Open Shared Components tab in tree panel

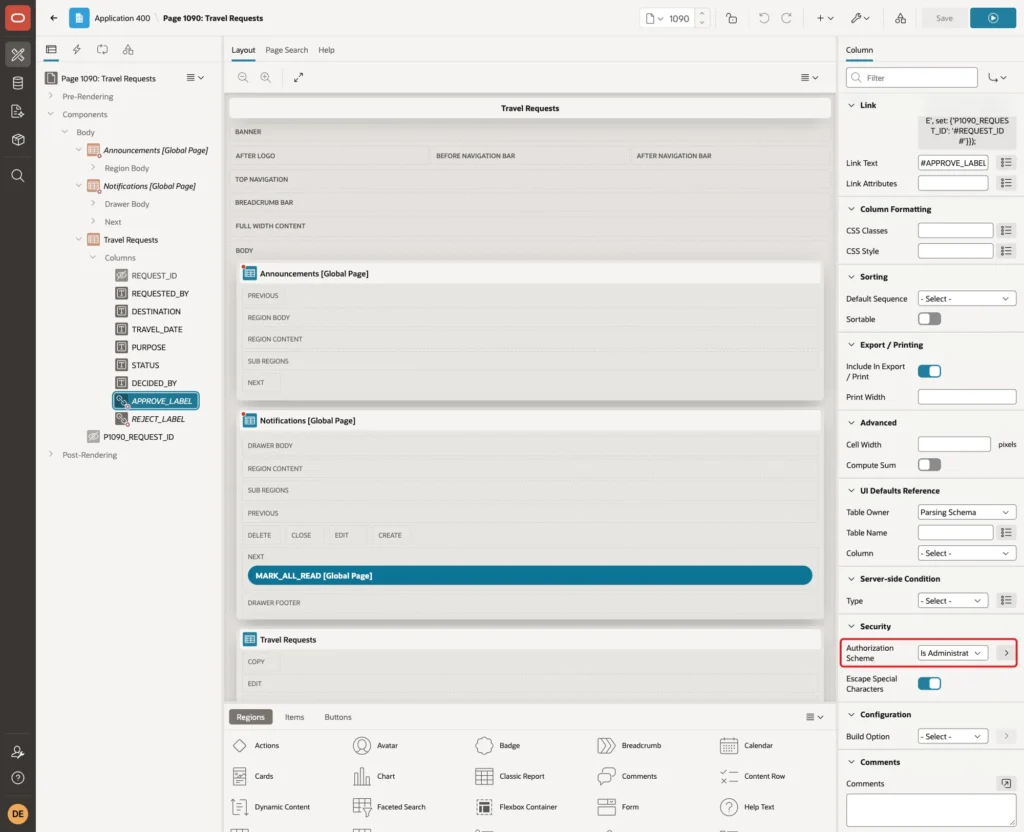click(128, 50)
